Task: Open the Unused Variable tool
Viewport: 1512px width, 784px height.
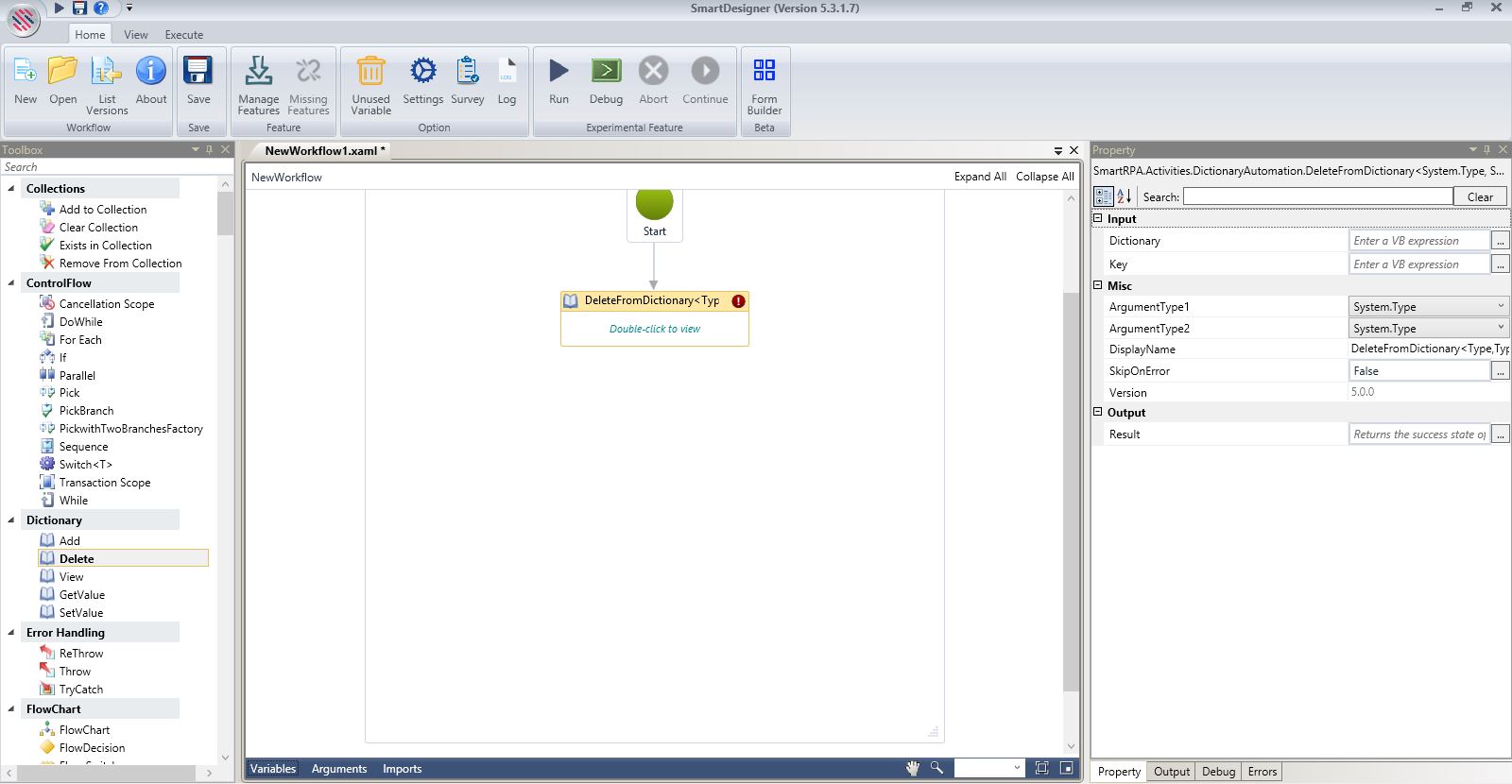Action: coord(370,72)
